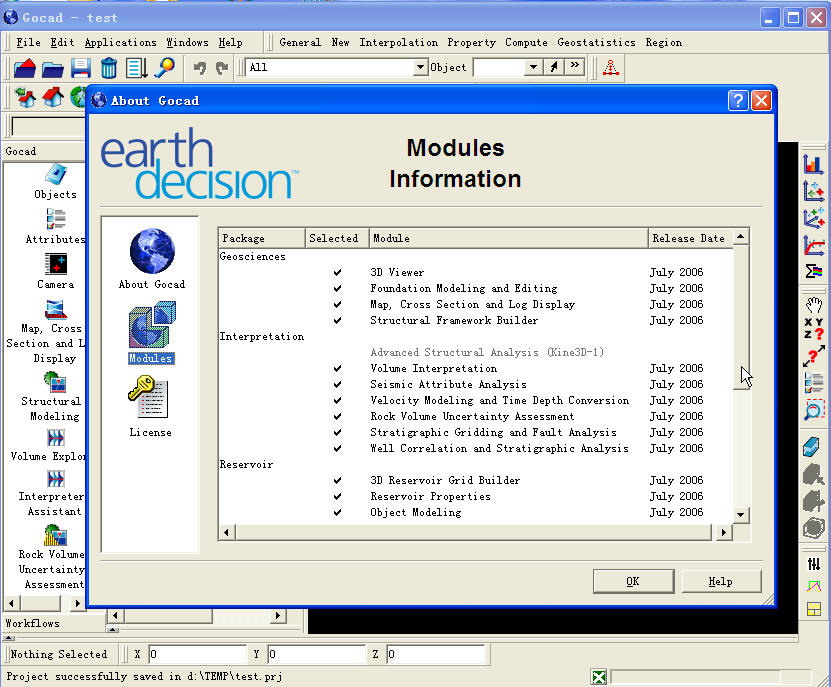Click the green X icon in the status bar
The height and width of the screenshot is (687, 831).
coord(599,677)
